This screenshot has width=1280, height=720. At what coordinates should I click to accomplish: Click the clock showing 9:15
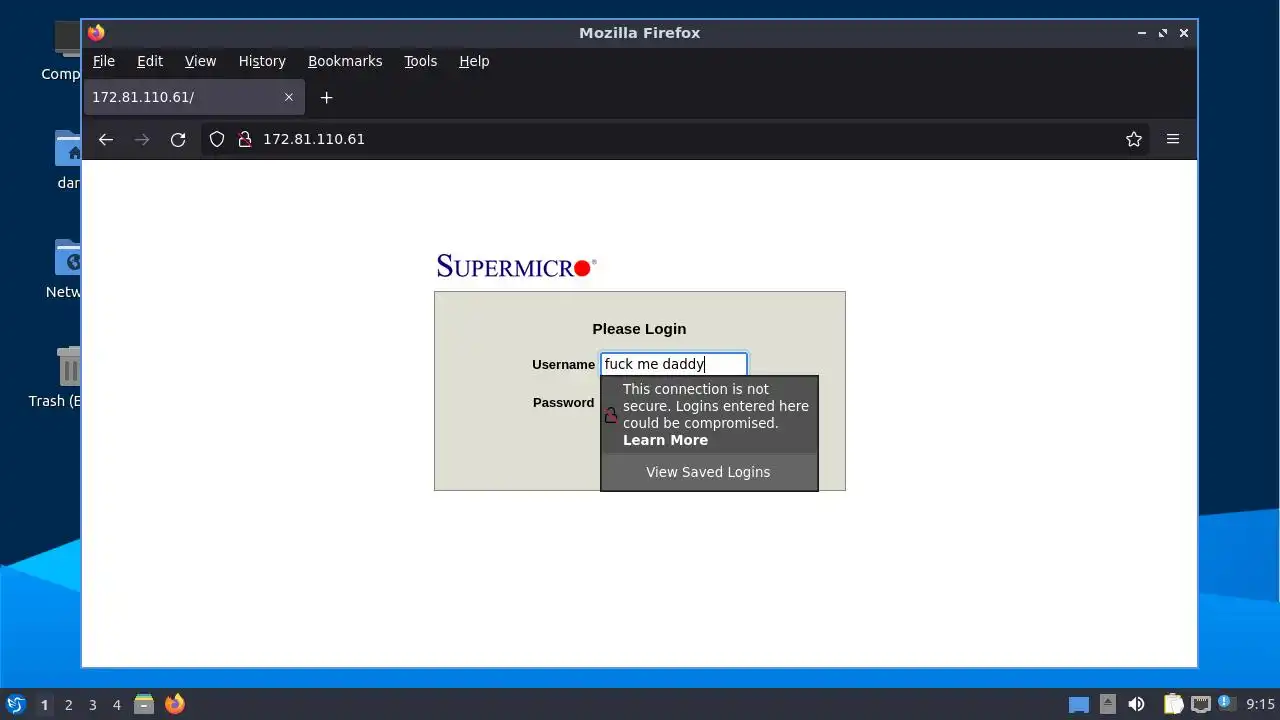pos(1260,704)
